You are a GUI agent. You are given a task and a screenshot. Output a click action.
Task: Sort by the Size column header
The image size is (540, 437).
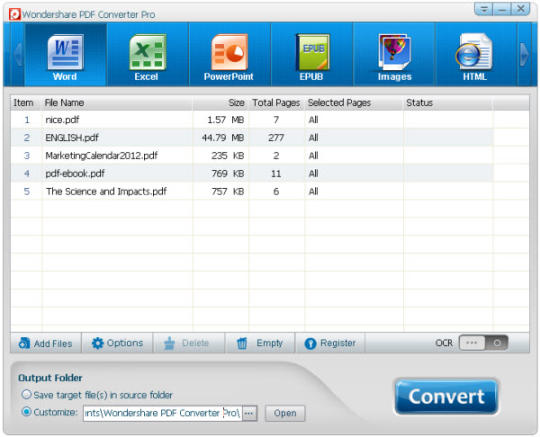221,103
